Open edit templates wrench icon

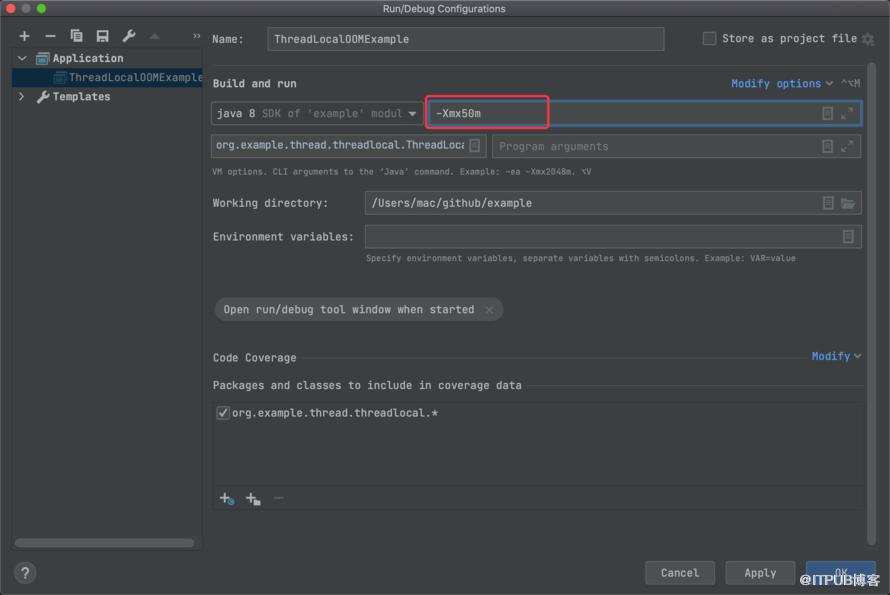[129, 36]
